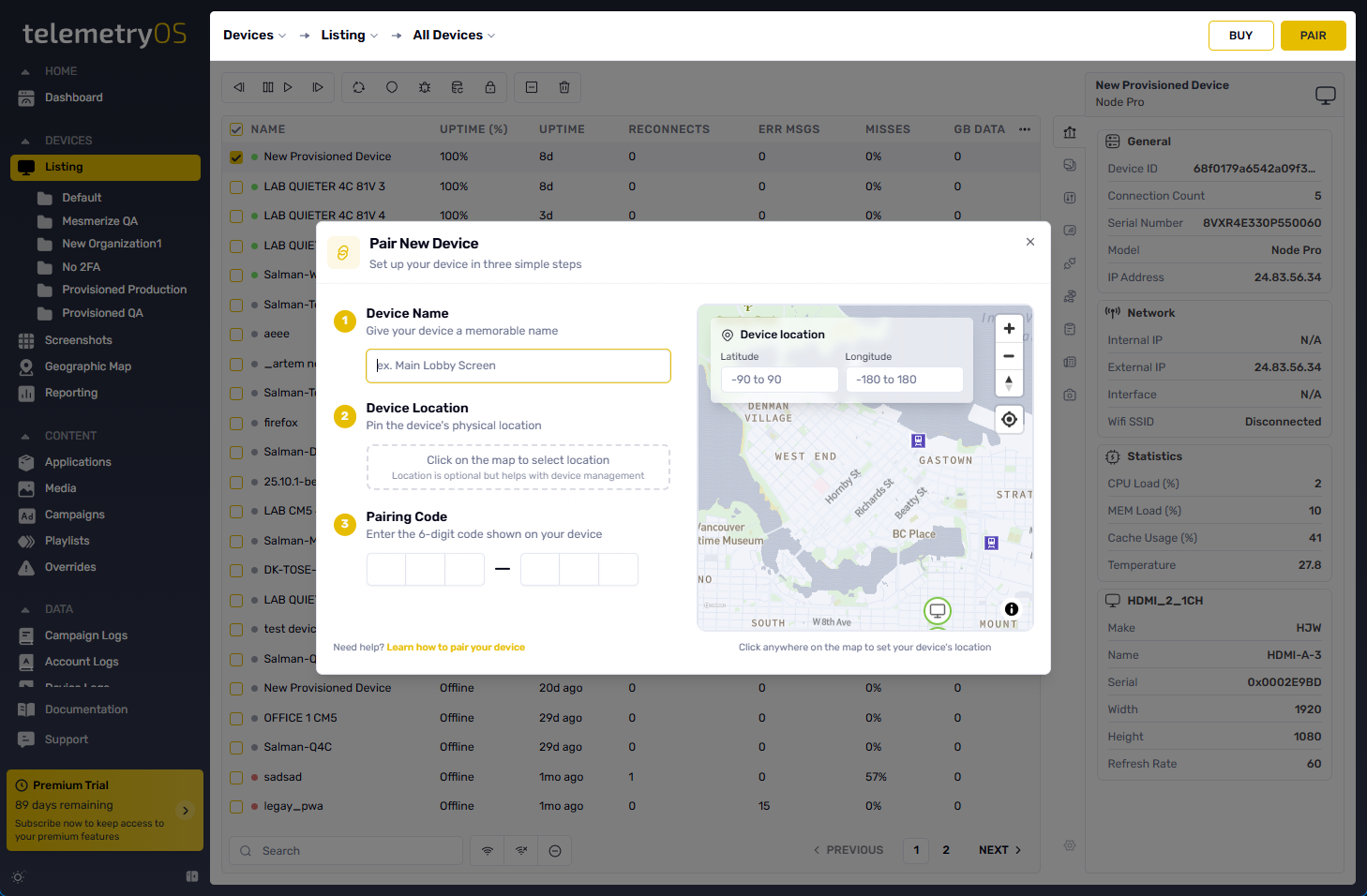
Task: Toggle the select-all checkbox beside NAME header
Action: pos(236,129)
